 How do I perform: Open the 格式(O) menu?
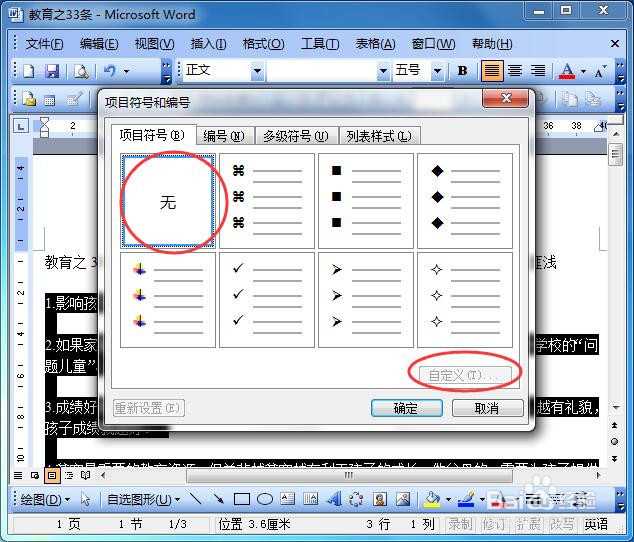coord(264,44)
